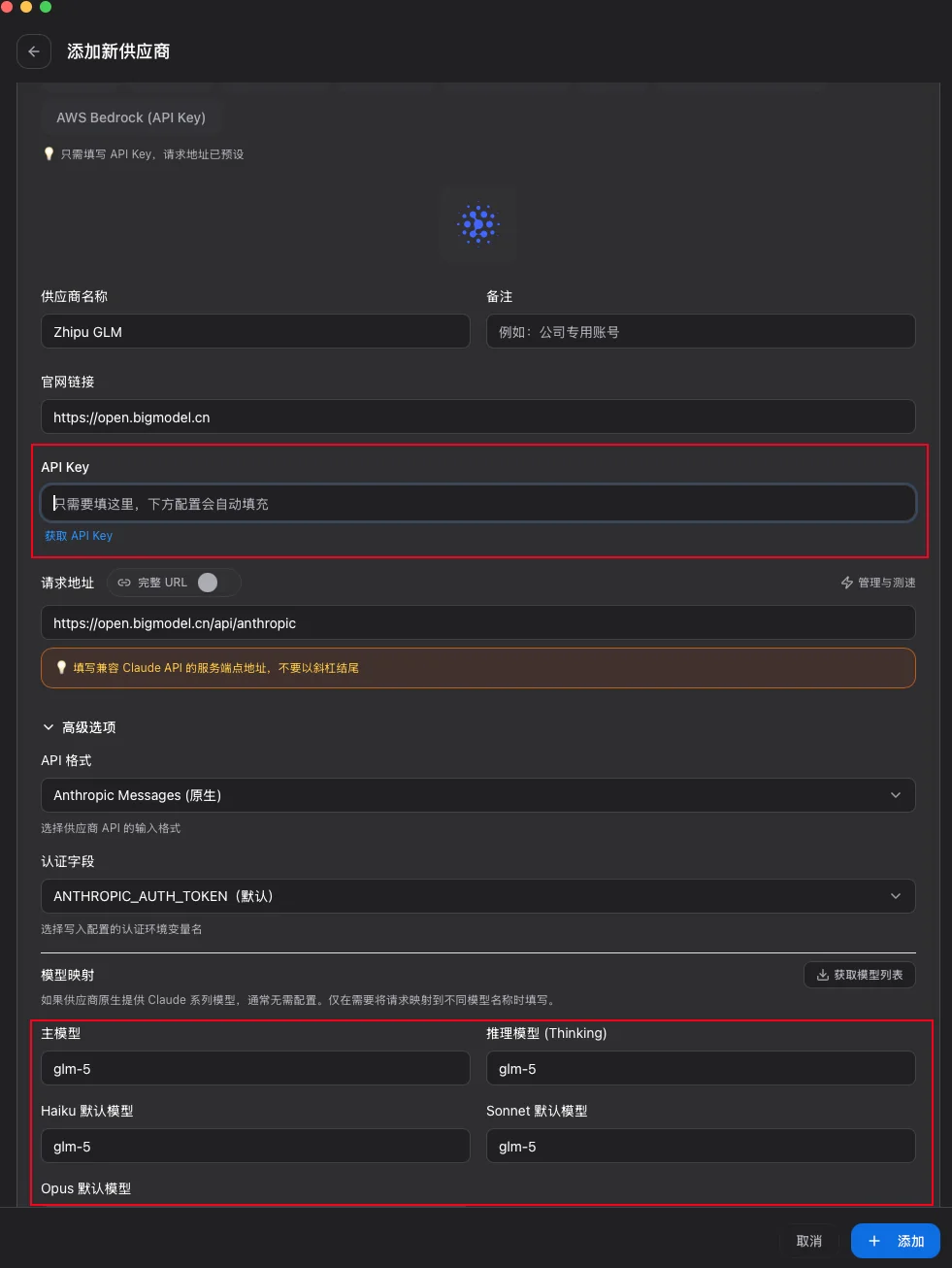Click the lightbulb tip icon under AWS Bedrock
Image resolution: width=952 pixels, height=1268 pixels.
point(49,153)
